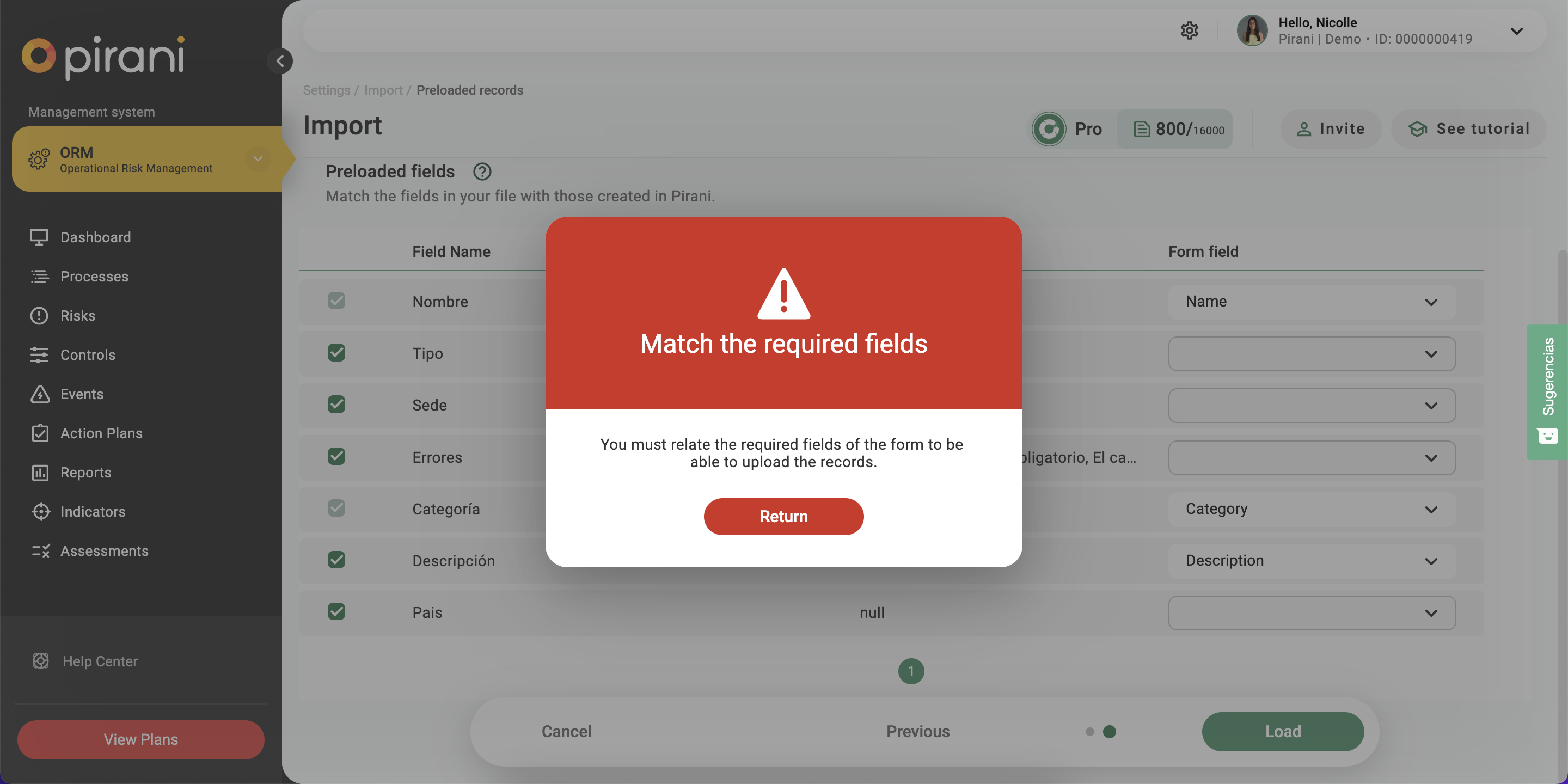Click the Risks exclamation icon in sidebar
This screenshot has height=784, width=1568.
39,315
